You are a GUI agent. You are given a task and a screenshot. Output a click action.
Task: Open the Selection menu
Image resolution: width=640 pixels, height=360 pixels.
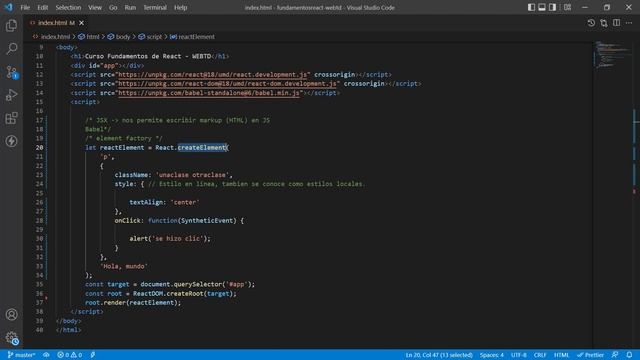click(68, 7)
